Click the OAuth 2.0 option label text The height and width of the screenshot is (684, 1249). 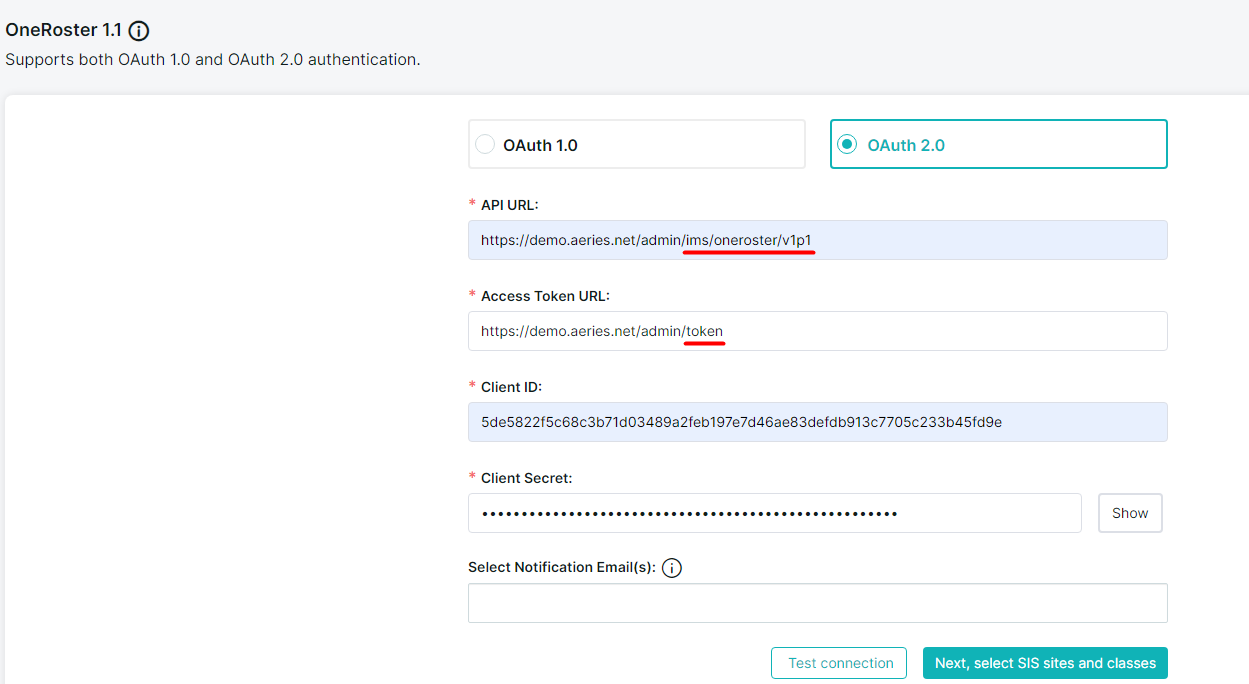click(x=905, y=145)
